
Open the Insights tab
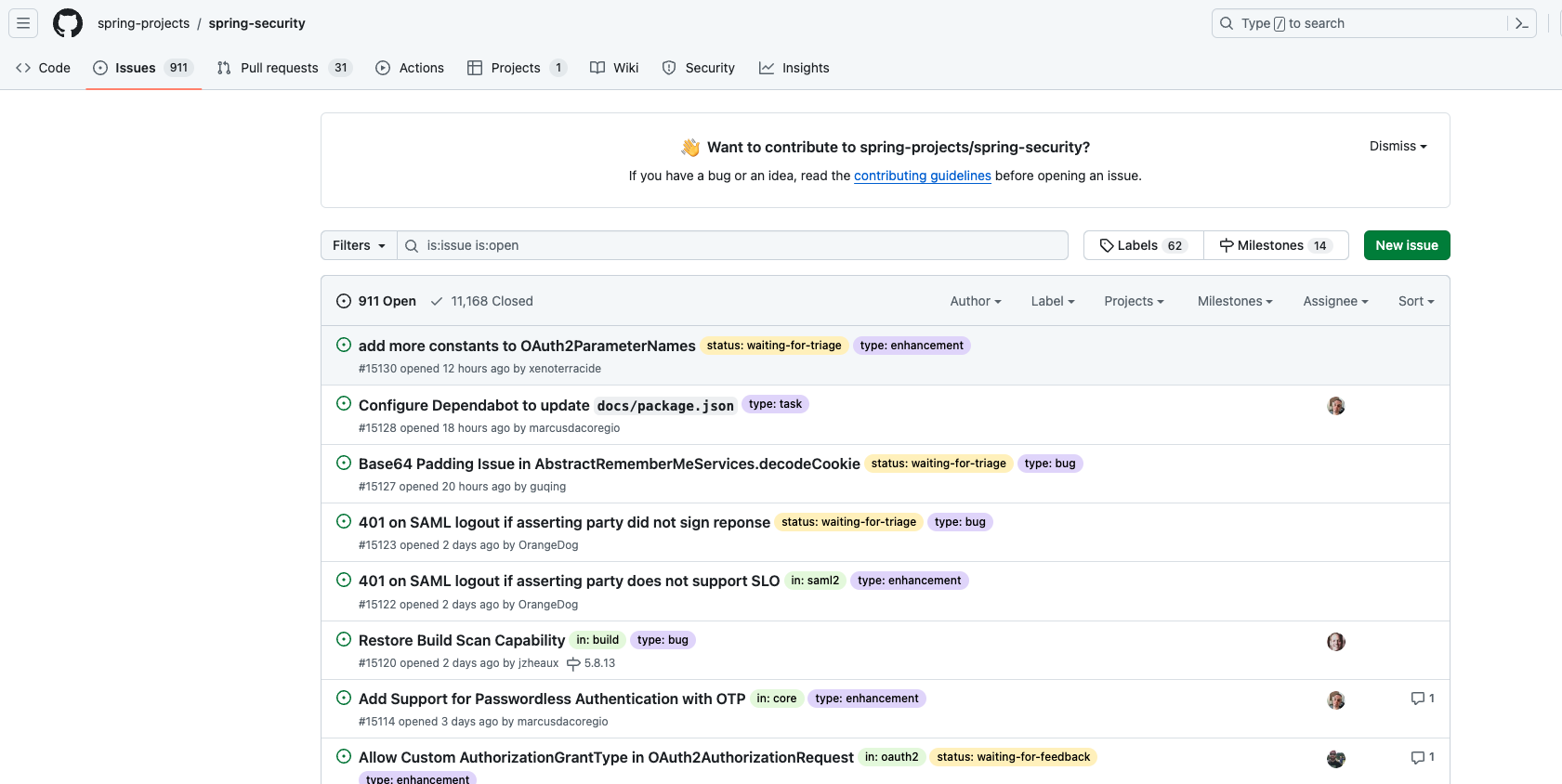pos(794,68)
